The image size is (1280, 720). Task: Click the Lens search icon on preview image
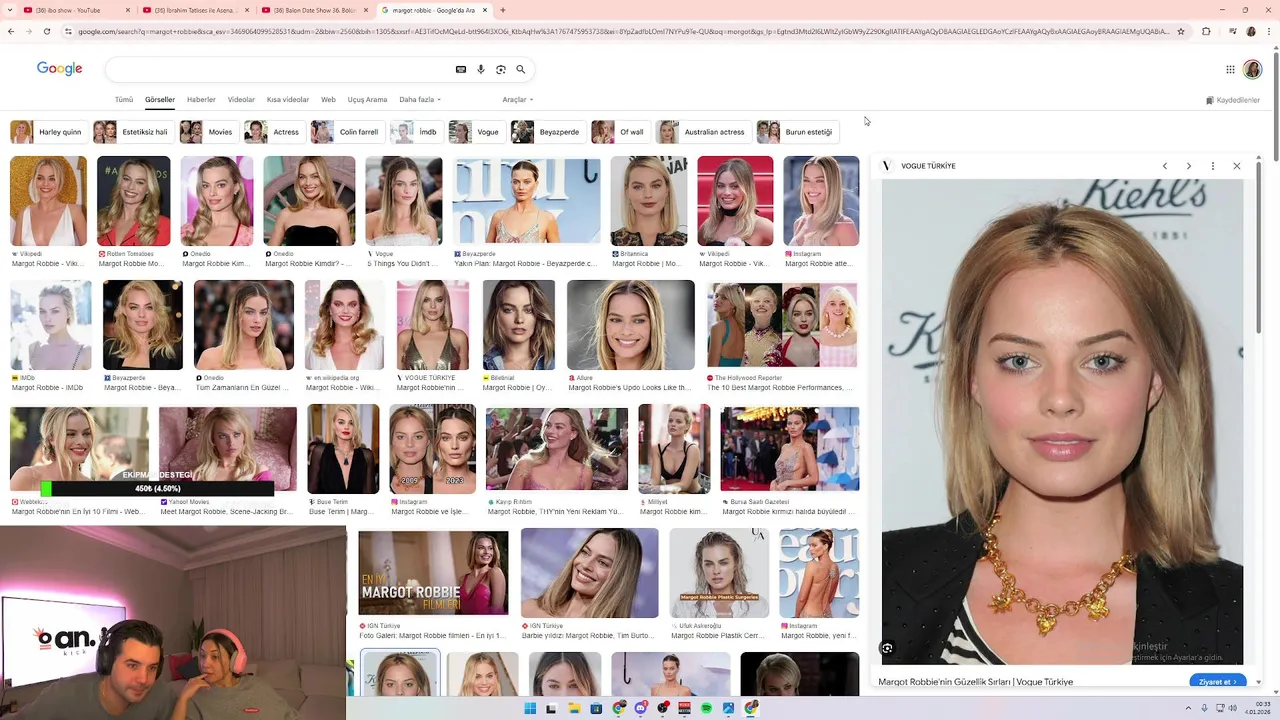(887, 648)
